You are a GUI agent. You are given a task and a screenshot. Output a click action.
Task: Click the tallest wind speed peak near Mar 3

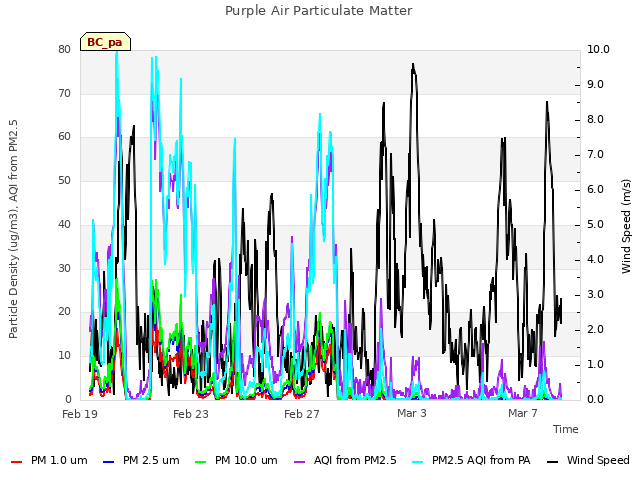tap(413, 64)
